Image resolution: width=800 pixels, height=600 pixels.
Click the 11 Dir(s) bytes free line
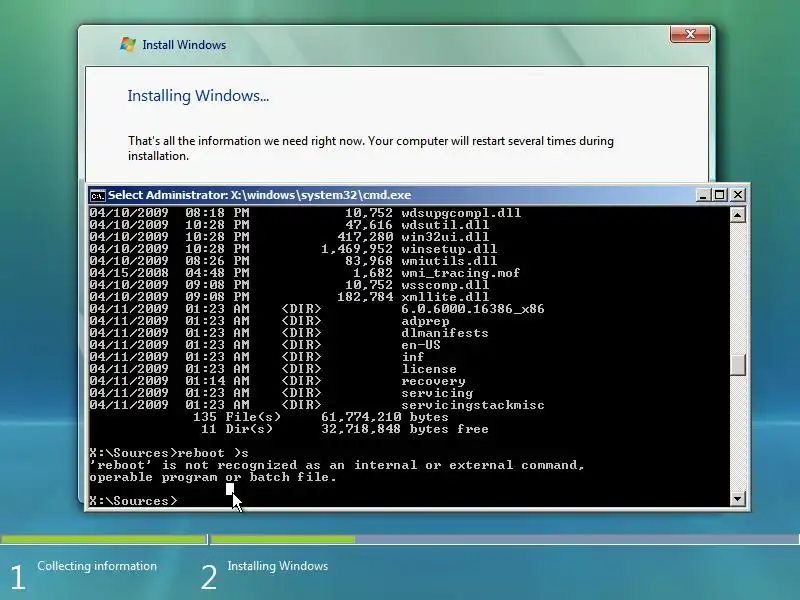(x=344, y=429)
